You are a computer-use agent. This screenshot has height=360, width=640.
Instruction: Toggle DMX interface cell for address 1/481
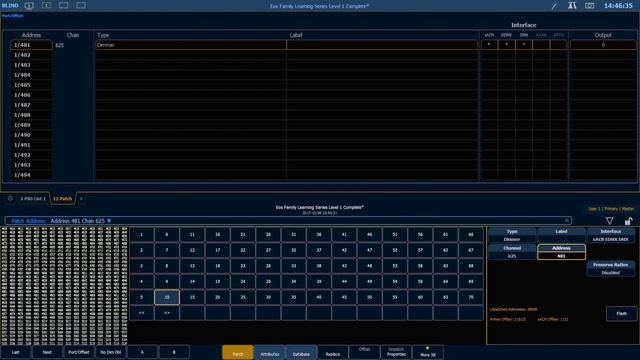click(x=524, y=45)
